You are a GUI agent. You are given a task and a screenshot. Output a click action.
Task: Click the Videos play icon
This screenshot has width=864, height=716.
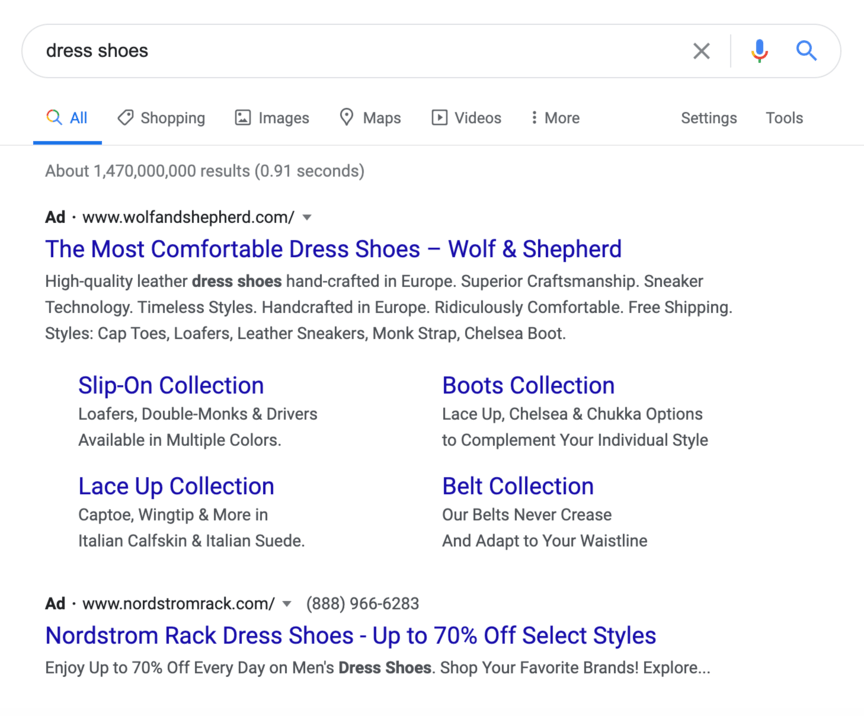[x=439, y=117]
